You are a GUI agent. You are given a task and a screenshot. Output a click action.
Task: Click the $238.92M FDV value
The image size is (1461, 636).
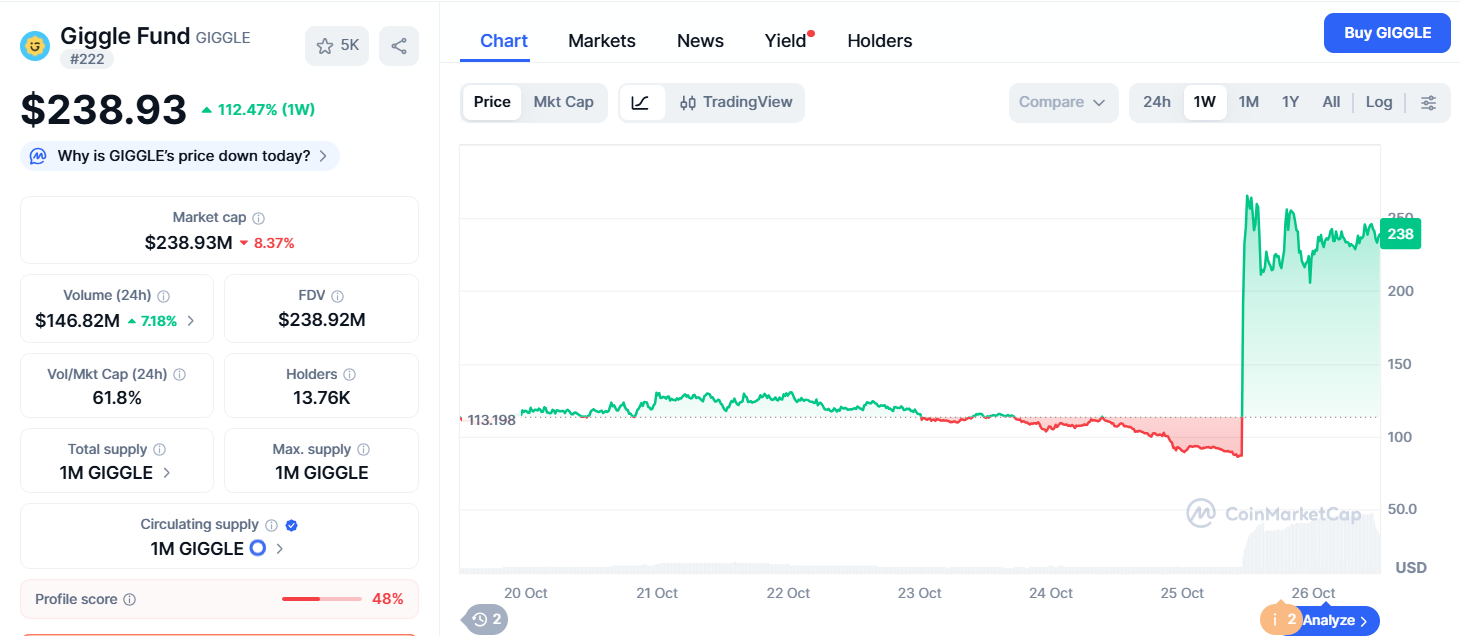(321, 321)
